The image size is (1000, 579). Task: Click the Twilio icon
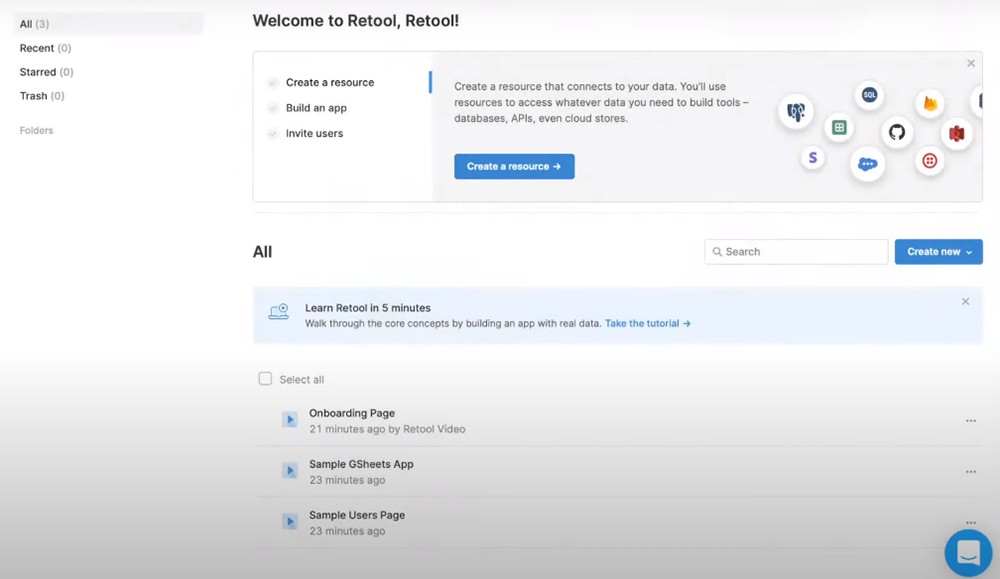point(929,160)
